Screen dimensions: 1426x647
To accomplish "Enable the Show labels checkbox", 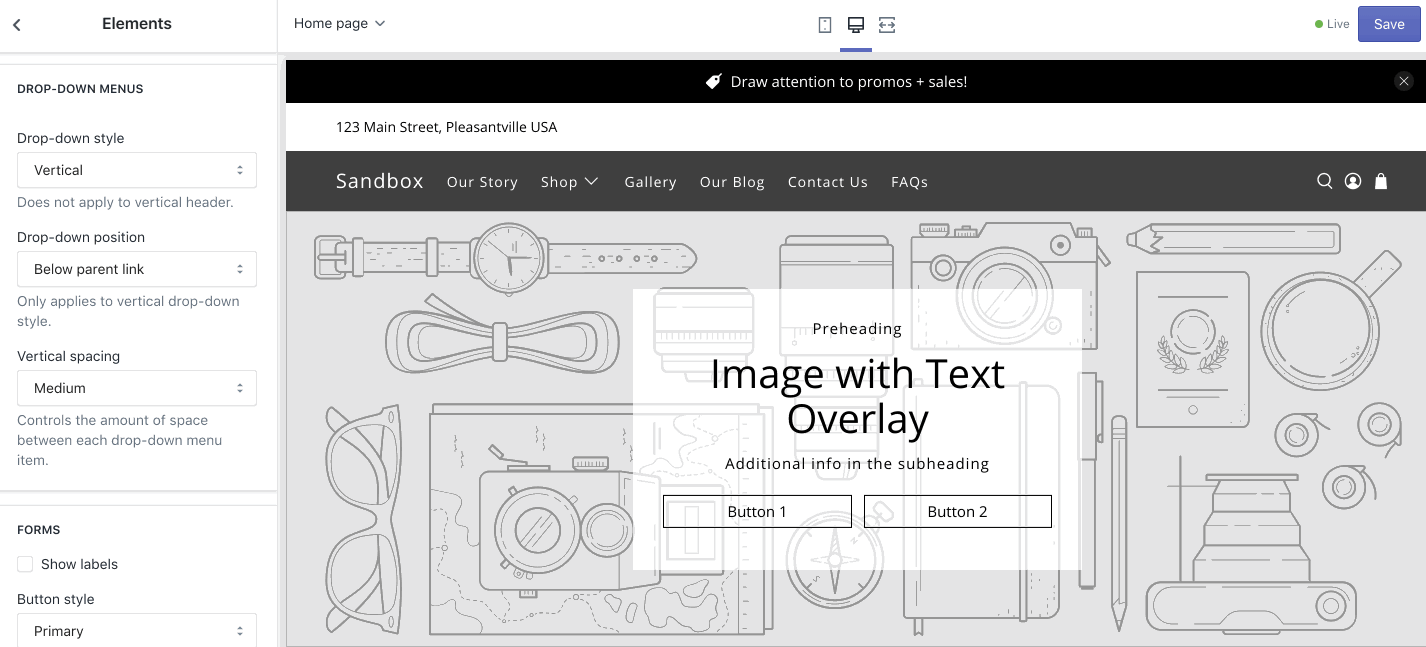I will tap(25, 564).
